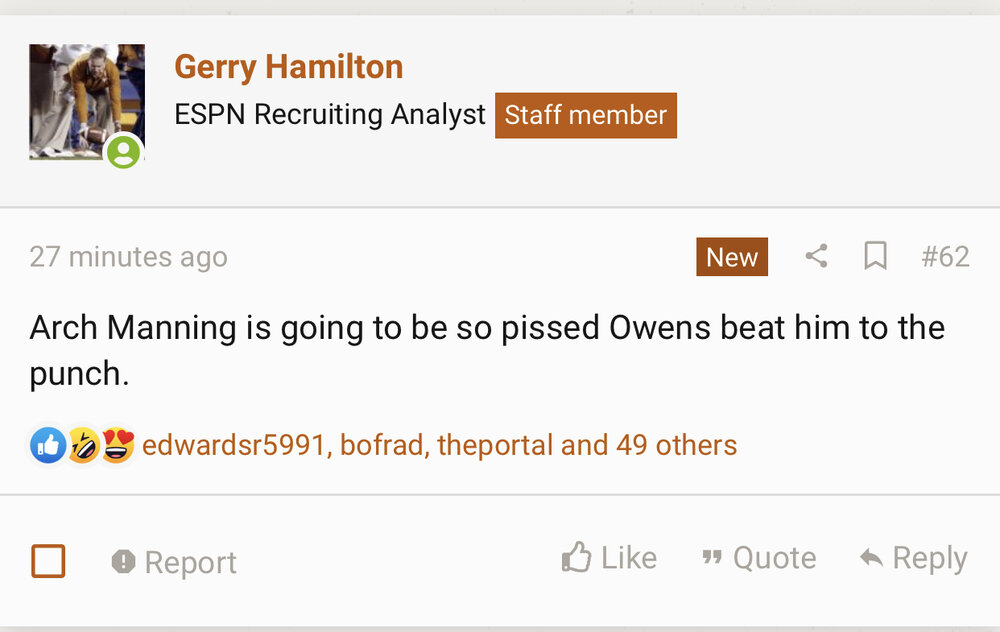Open edwardsr5991's profile from reactions
Viewport: 1000px width, 632px height.
point(234,445)
